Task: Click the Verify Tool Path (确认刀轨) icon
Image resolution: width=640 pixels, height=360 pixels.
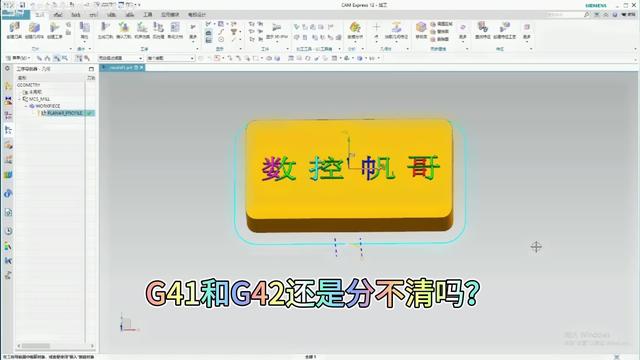Action: [x=123, y=28]
